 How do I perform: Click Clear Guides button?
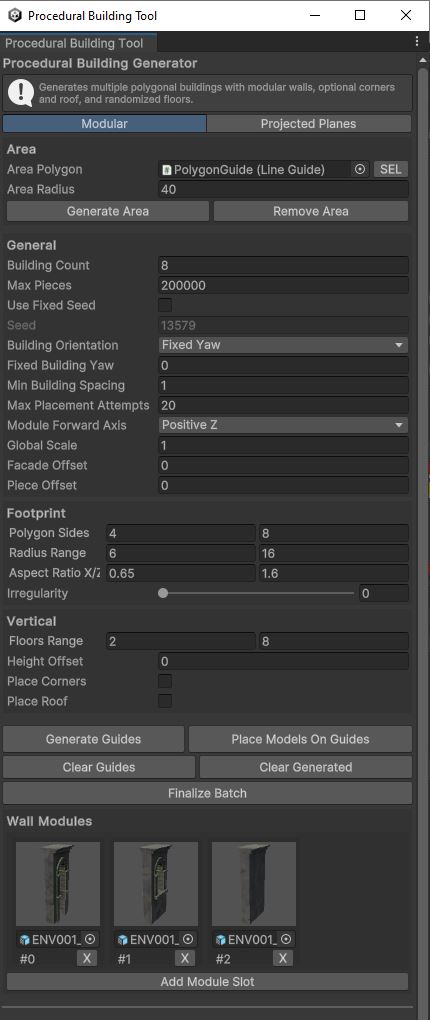pyautogui.click(x=99, y=767)
